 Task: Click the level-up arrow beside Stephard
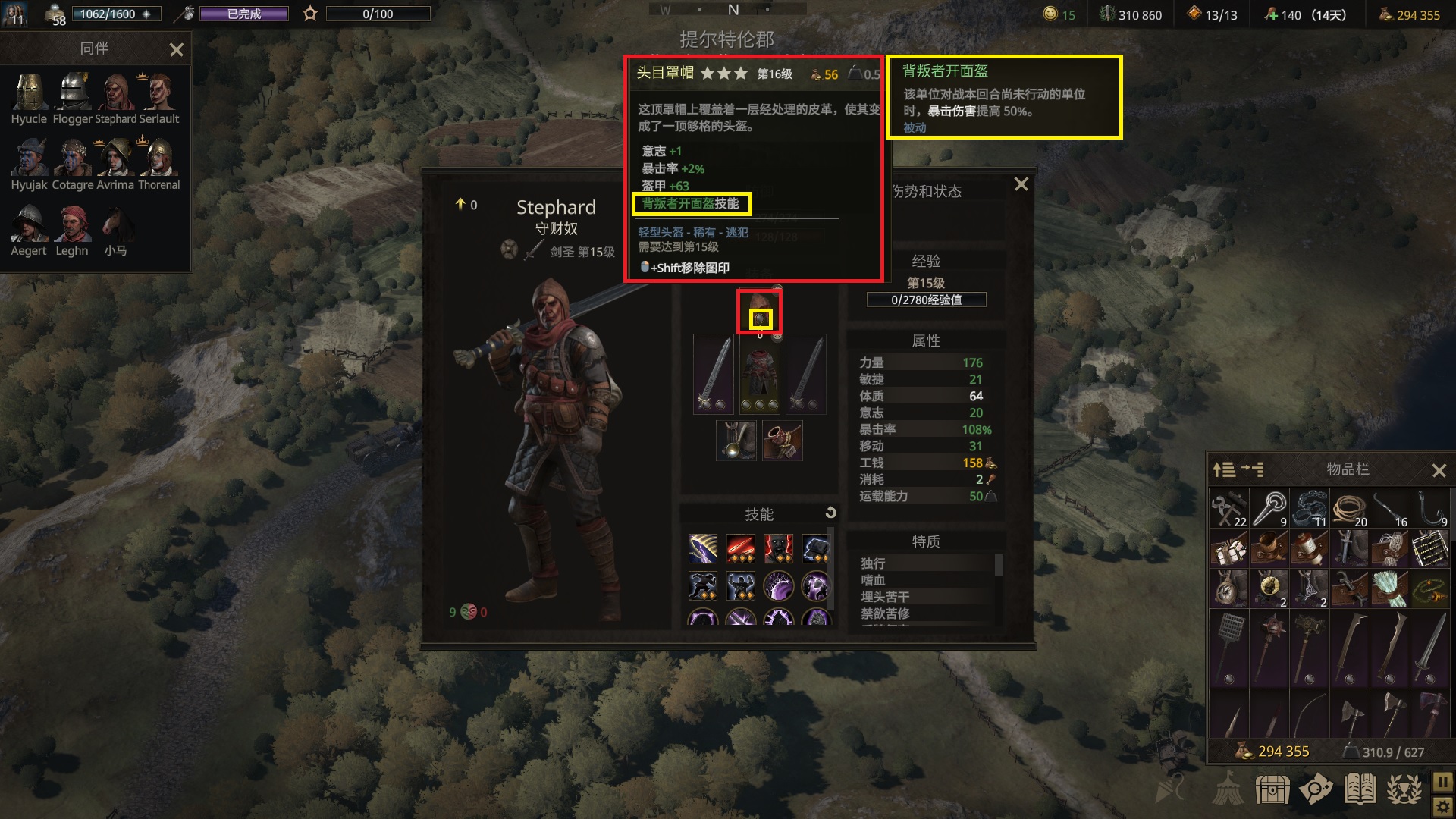pyautogui.click(x=460, y=204)
